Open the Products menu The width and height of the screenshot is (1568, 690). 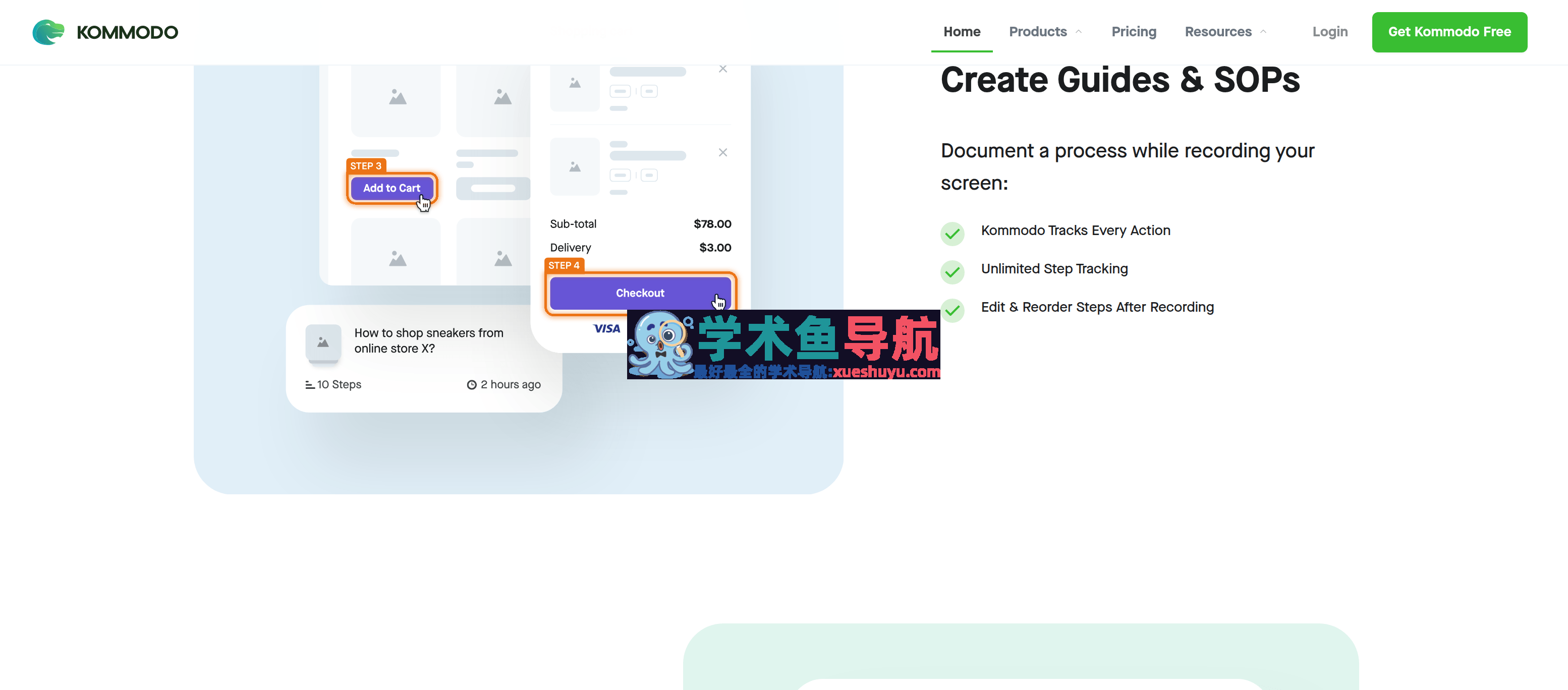tap(1038, 32)
